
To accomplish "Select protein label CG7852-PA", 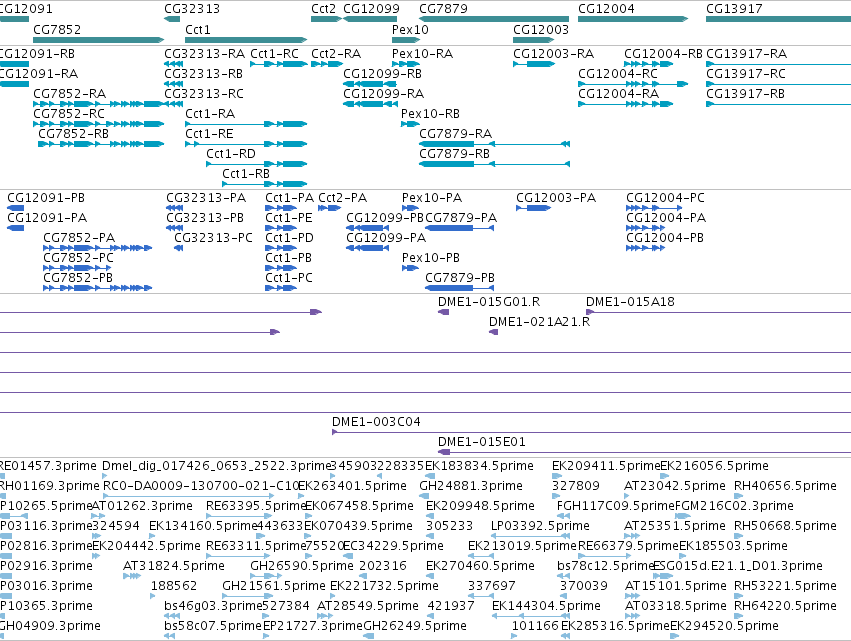I will (x=79, y=238).
